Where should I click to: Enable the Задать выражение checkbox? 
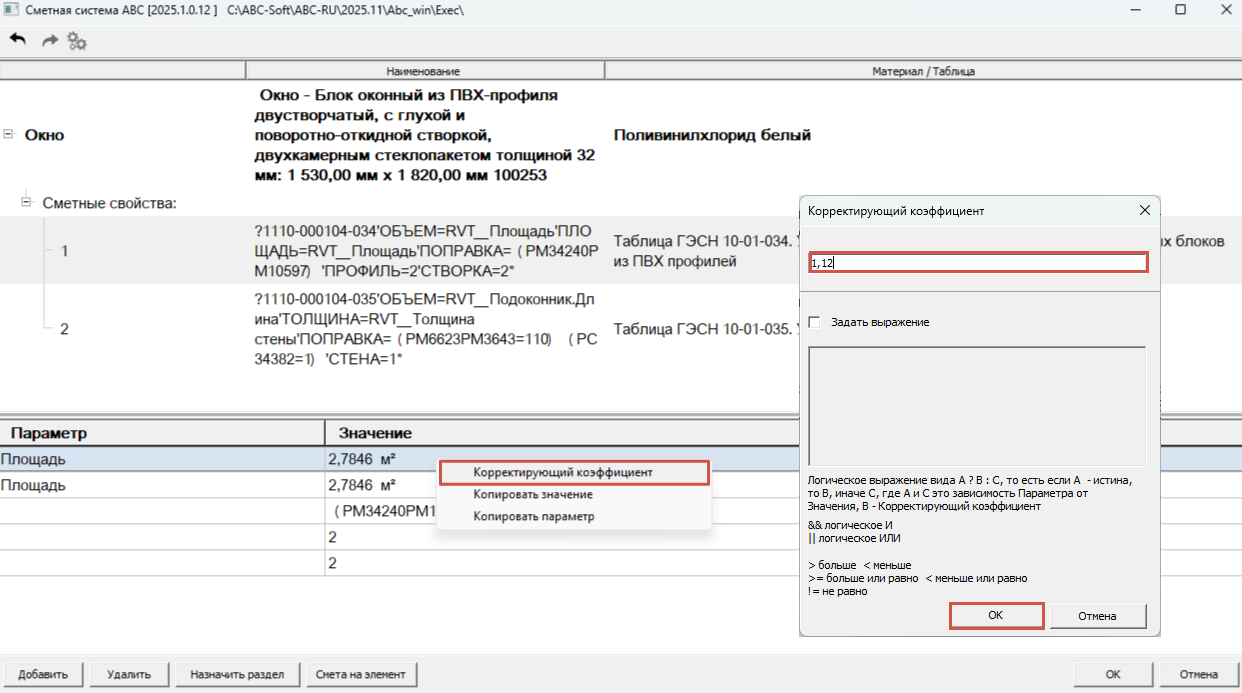tap(814, 322)
